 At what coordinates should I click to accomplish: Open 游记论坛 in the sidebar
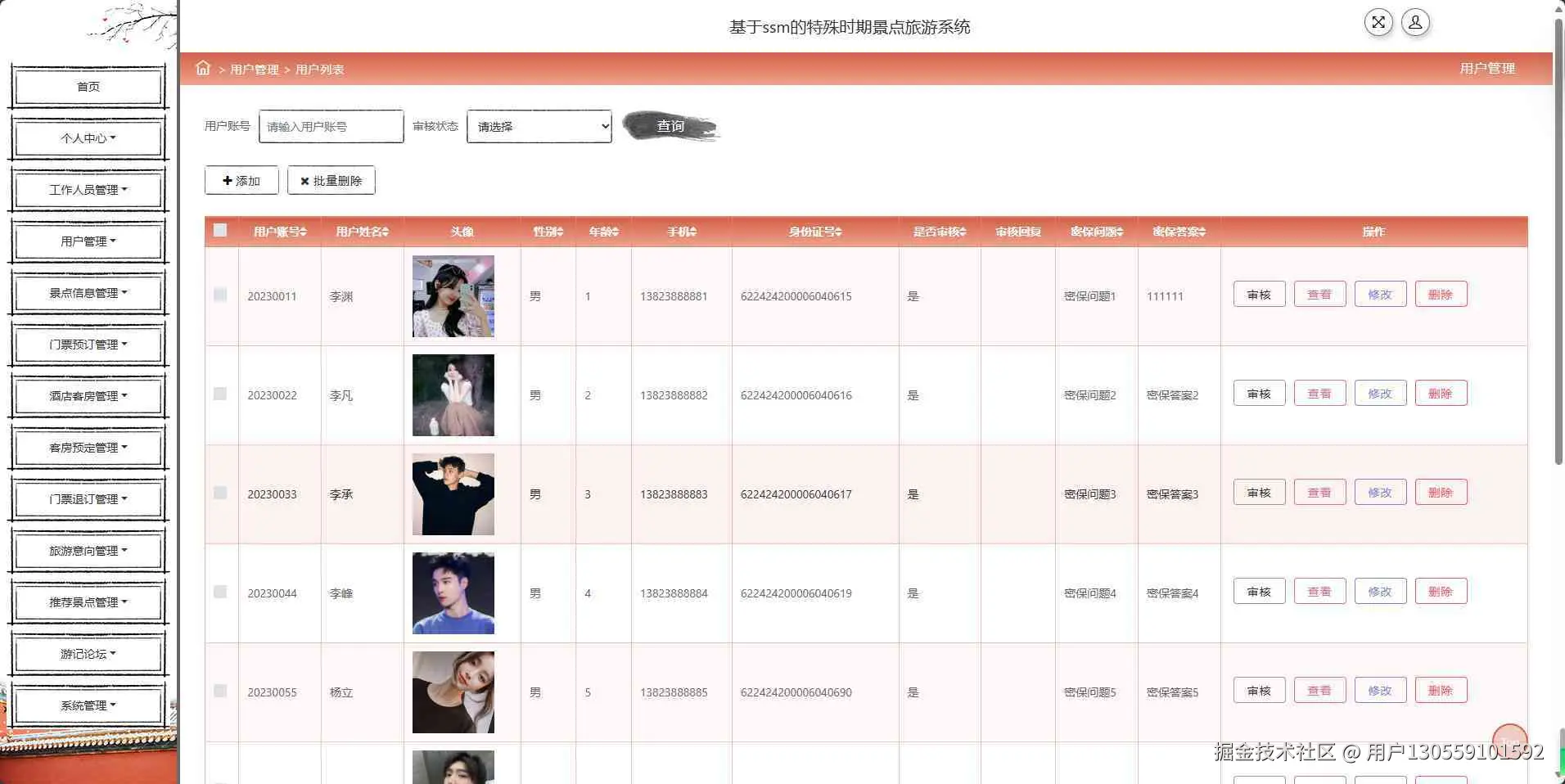tap(88, 653)
